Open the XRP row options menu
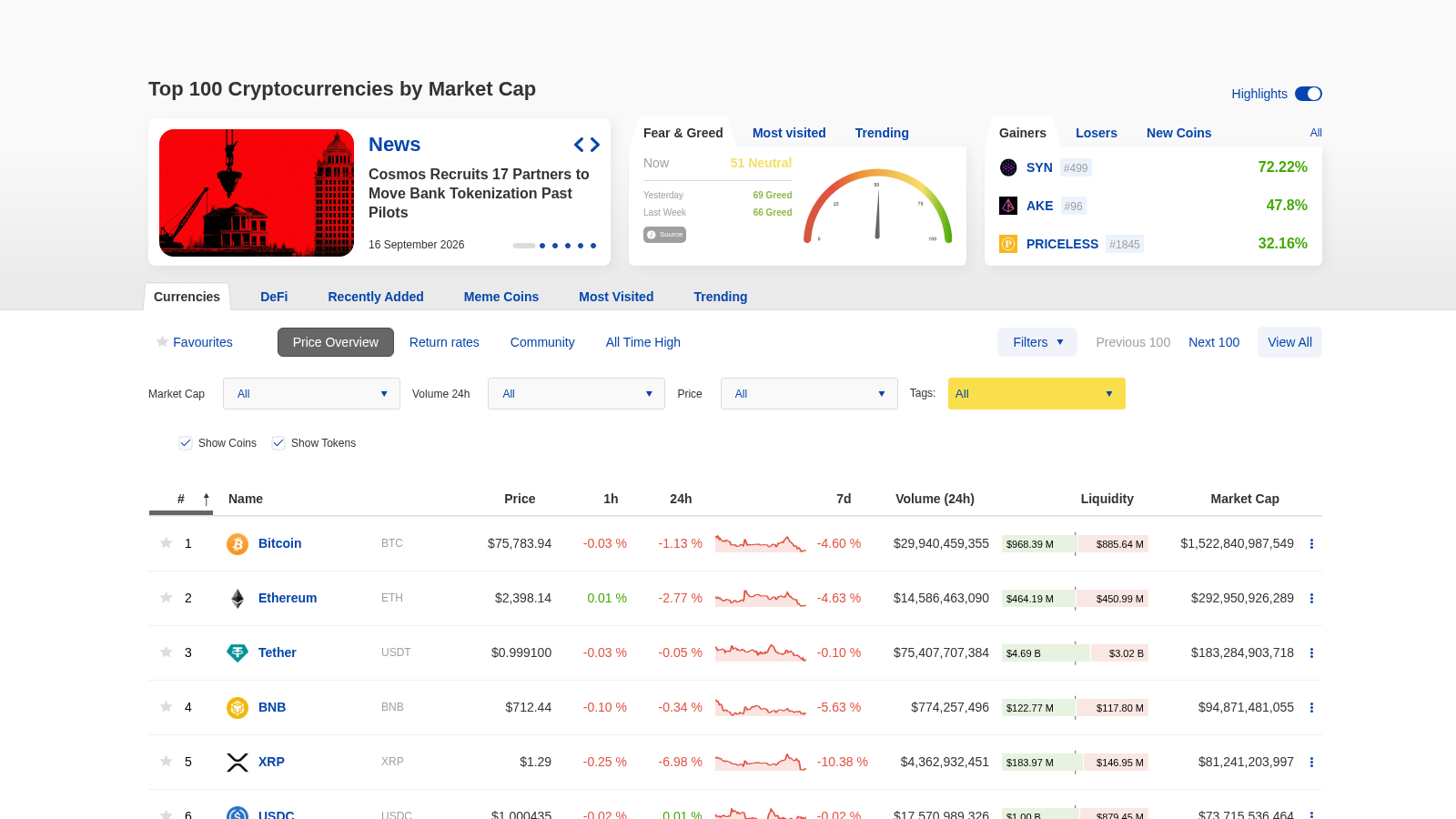This screenshot has height=819, width=1456. (x=1311, y=763)
